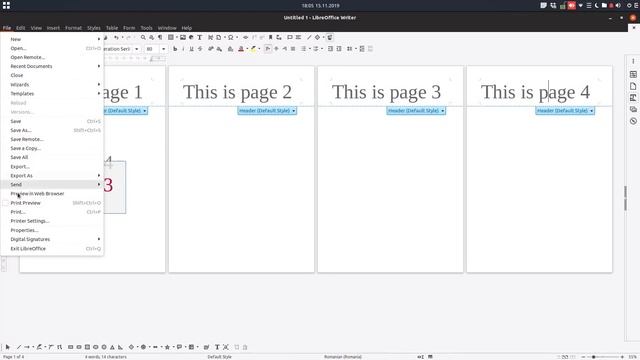Toggle Italic formatting

pyautogui.click(x=183, y=49)
